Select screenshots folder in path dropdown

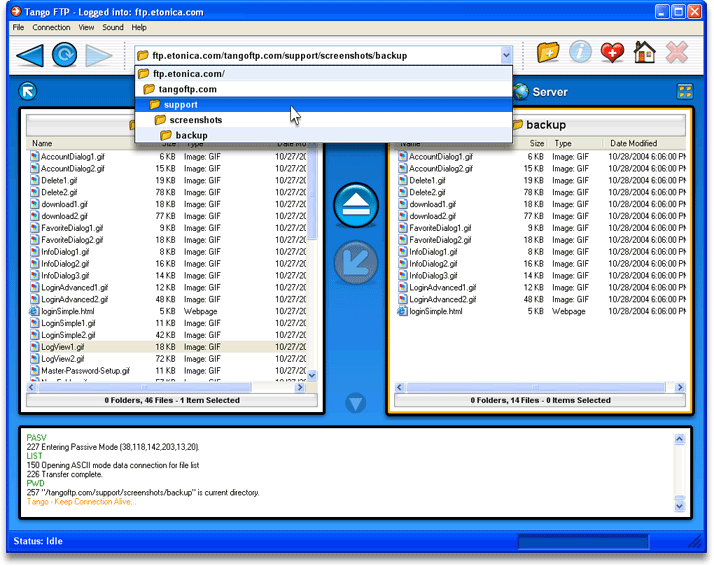point(324,120)
